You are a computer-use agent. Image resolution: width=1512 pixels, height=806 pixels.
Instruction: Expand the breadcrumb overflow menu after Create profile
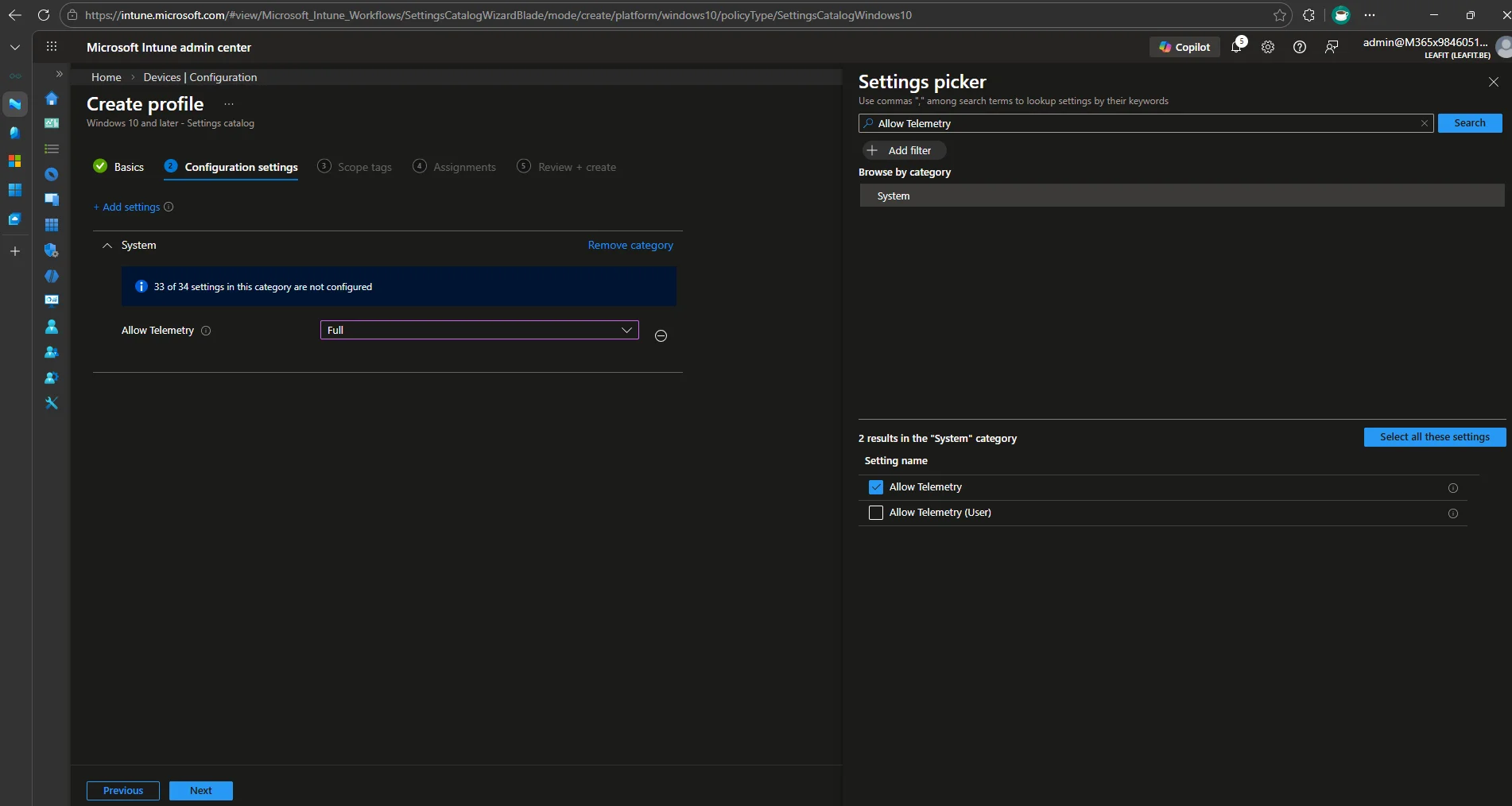[x=228, y=104]
